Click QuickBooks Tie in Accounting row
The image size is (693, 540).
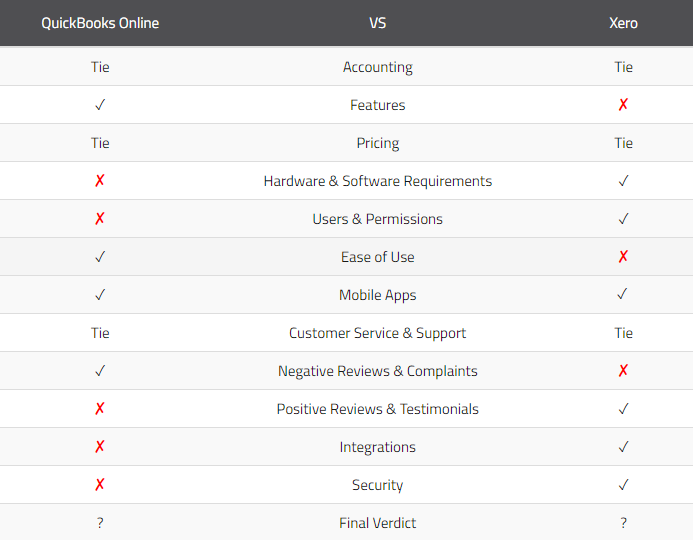coord(100,67)
